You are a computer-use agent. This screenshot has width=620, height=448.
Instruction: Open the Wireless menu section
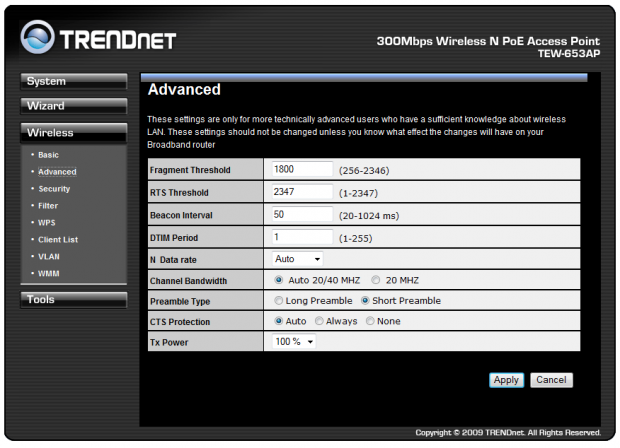74,132
